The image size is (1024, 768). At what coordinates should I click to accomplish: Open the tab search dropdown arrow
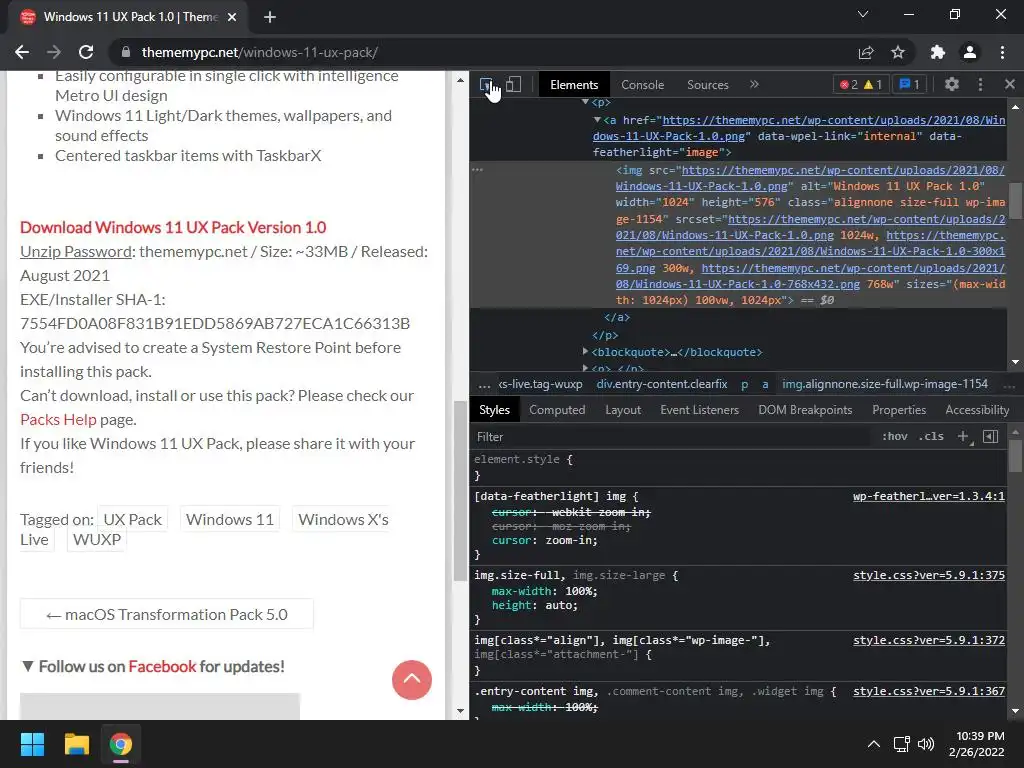(x=863, y=14)
